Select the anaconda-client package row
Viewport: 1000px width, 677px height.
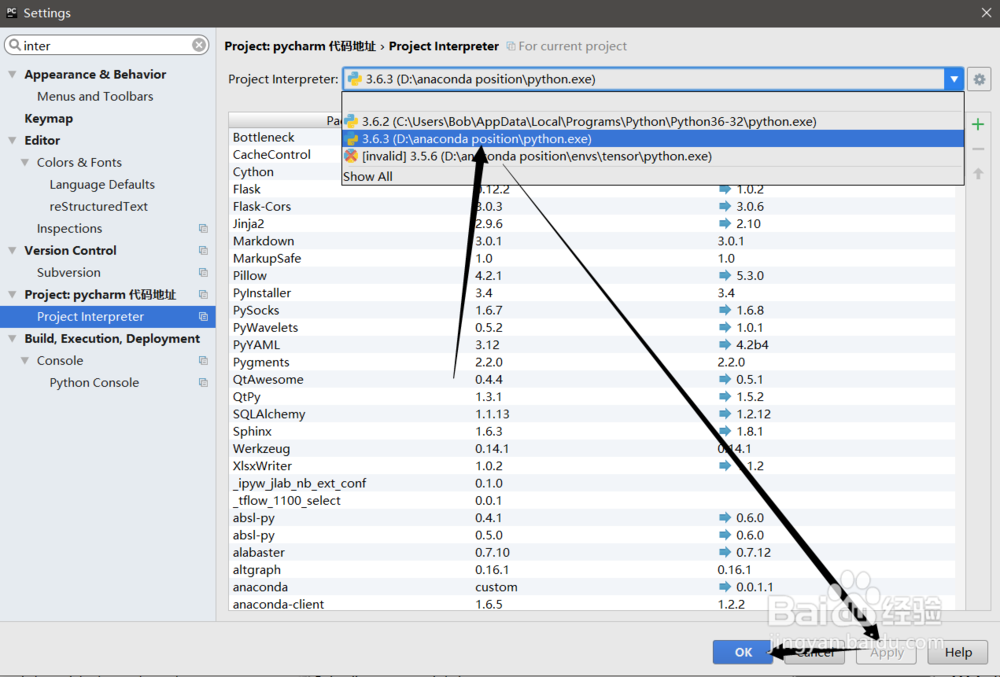pos(592,604)
